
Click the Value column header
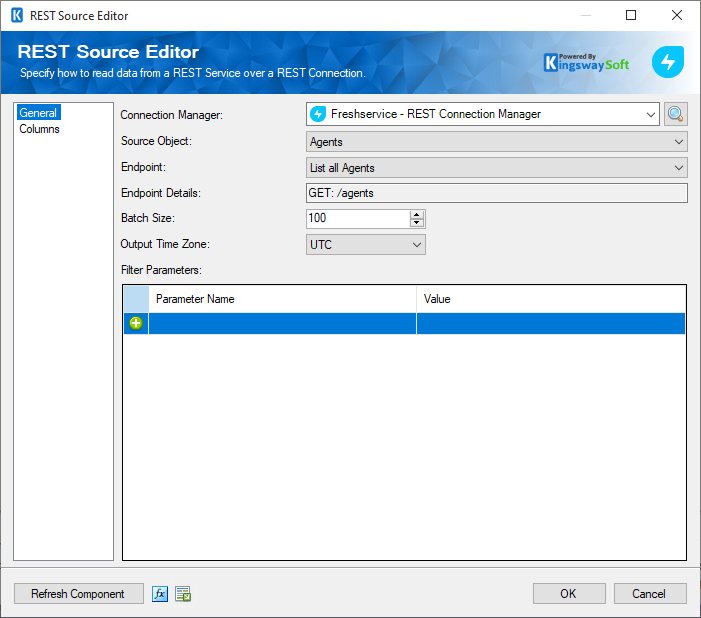(x=551, y=299)
